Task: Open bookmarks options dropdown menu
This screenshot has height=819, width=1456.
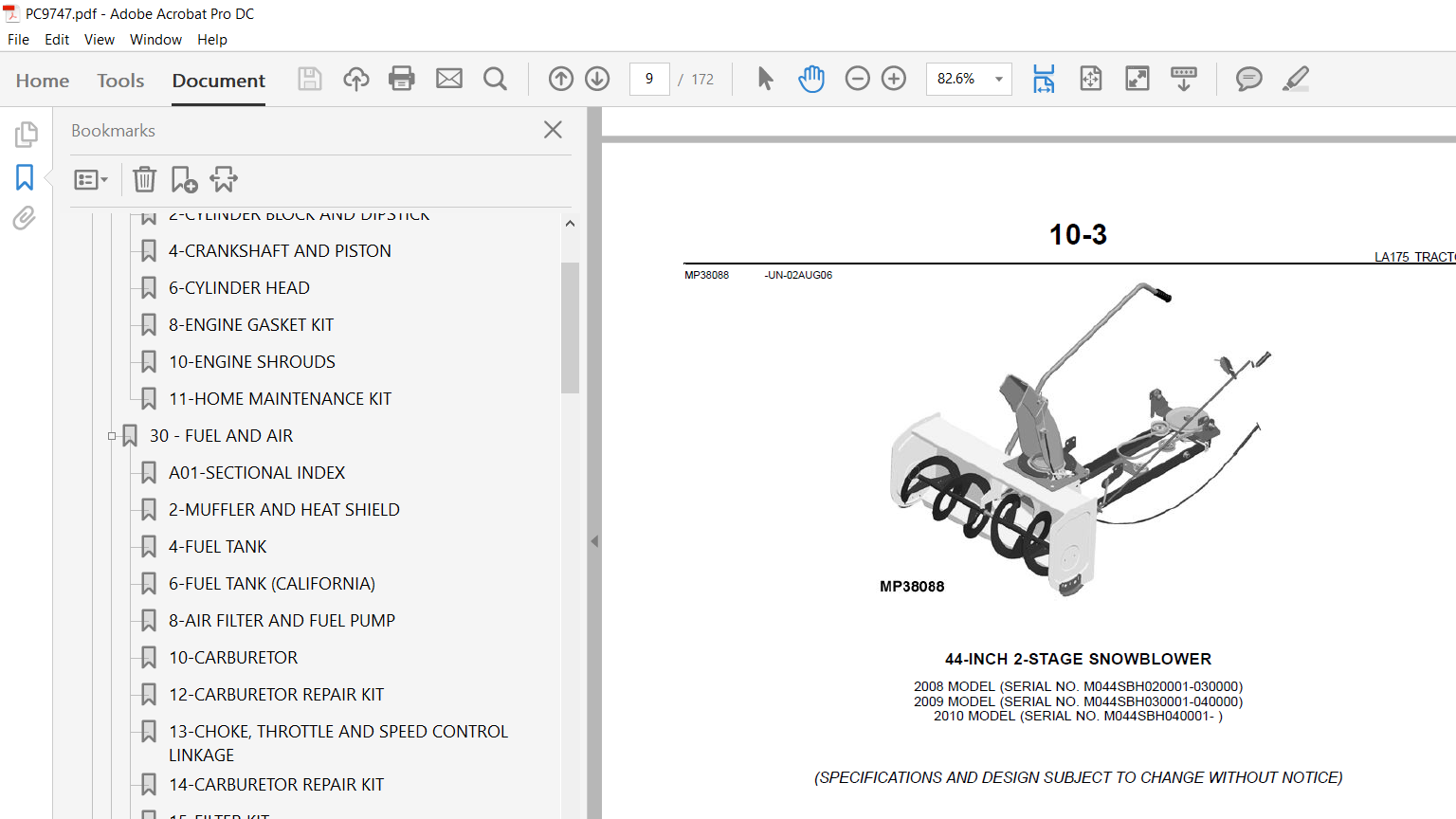Action: click(91, 179)
